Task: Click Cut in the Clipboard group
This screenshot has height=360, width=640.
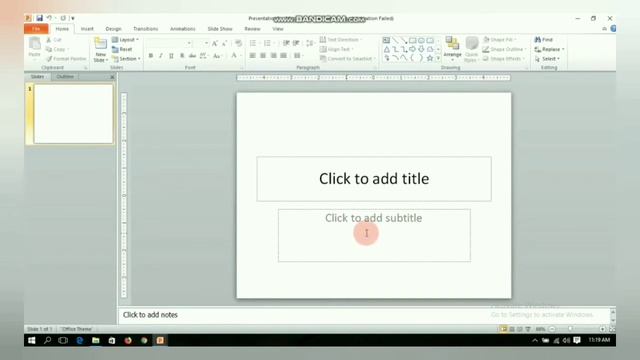Action: tap(53, 40)
